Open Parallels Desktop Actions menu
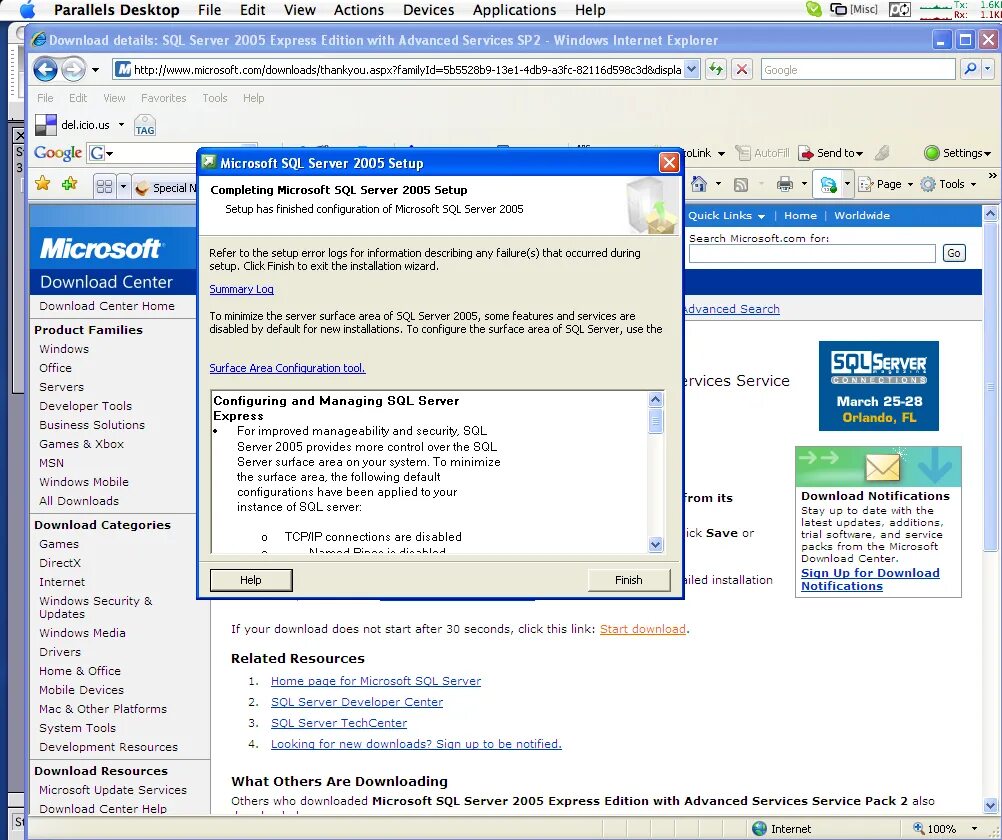This screenshot has width=1002, height=840. pyautogui.click(x=359, y=10)
